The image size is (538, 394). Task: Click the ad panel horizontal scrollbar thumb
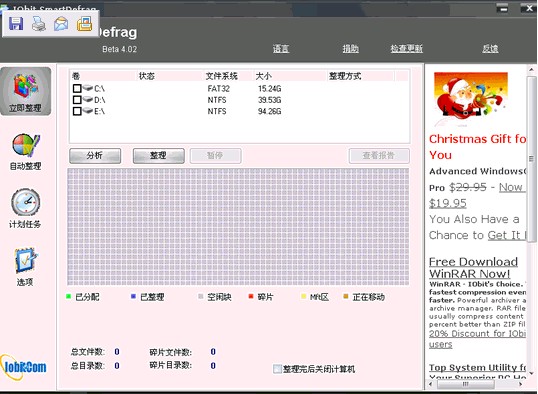(x=465, y=384)
